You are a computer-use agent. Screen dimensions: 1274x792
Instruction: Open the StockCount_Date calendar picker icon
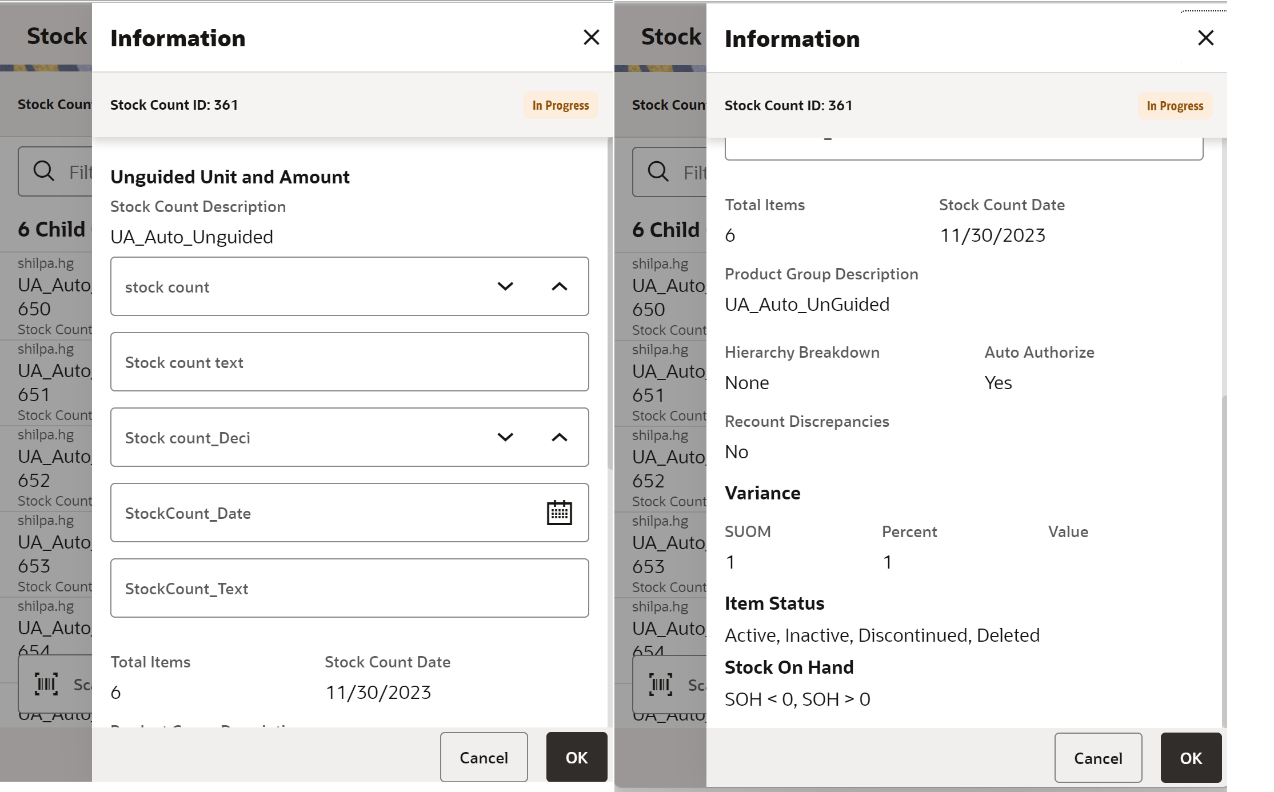559,513
